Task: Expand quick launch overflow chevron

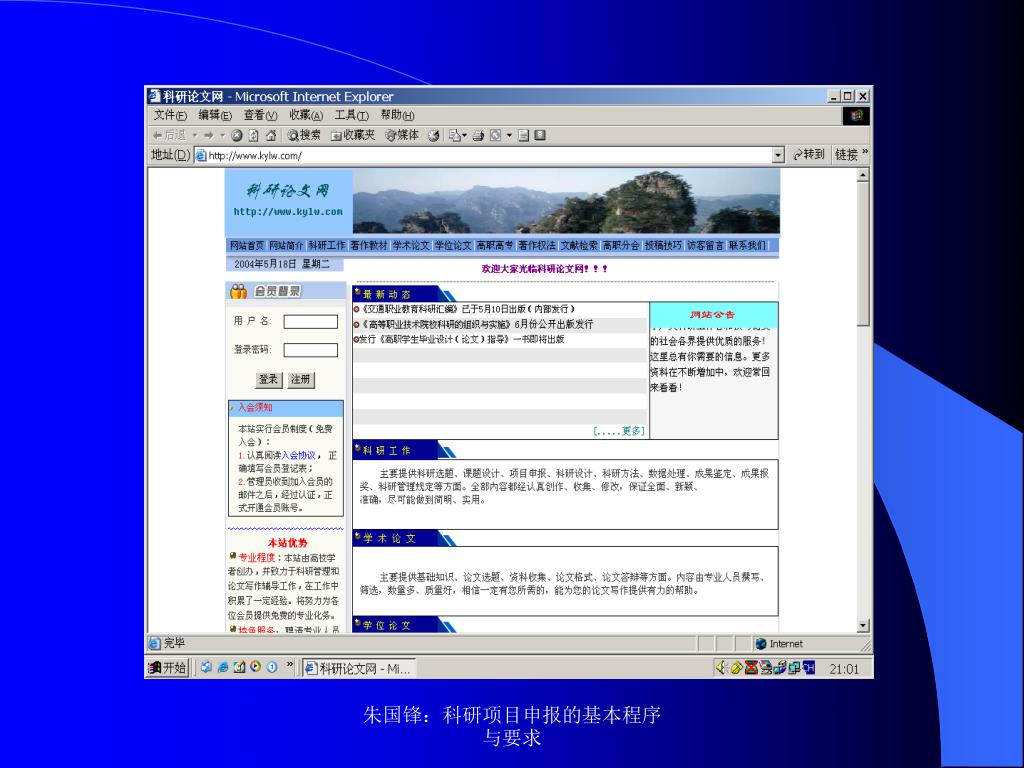Action: pos(290,665)
